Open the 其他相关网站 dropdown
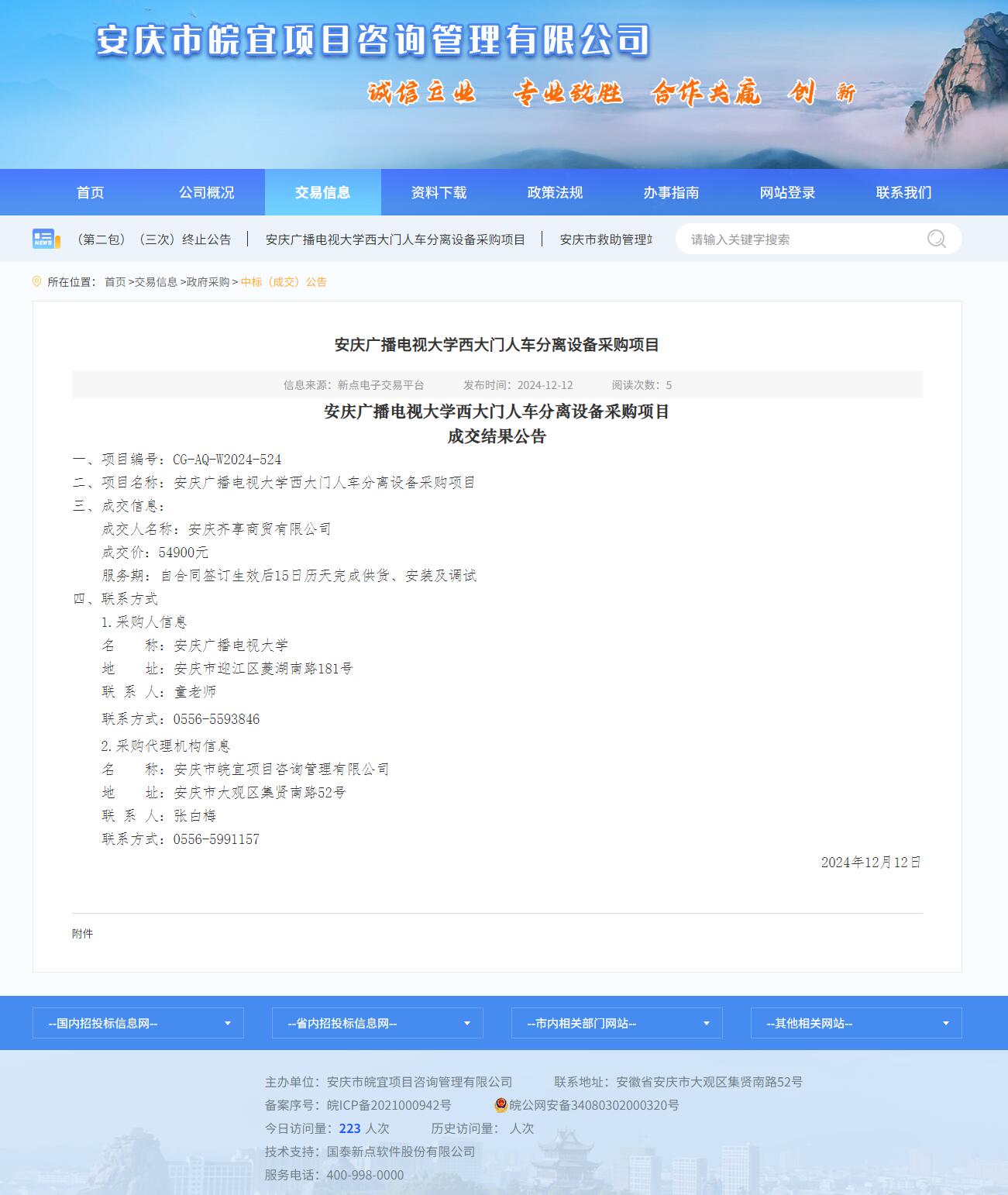 pyautogui.click(x=856, y=1023)
